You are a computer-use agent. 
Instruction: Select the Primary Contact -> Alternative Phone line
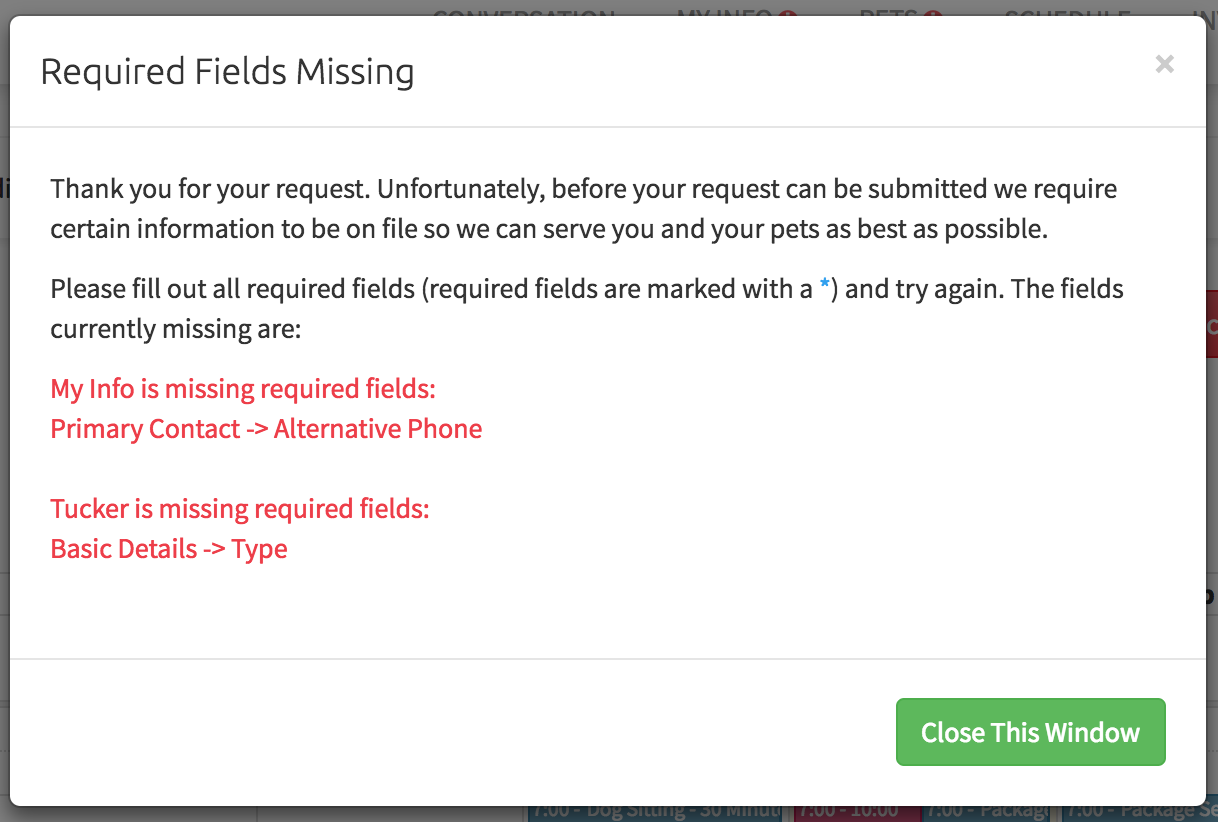tap(266, 429)
